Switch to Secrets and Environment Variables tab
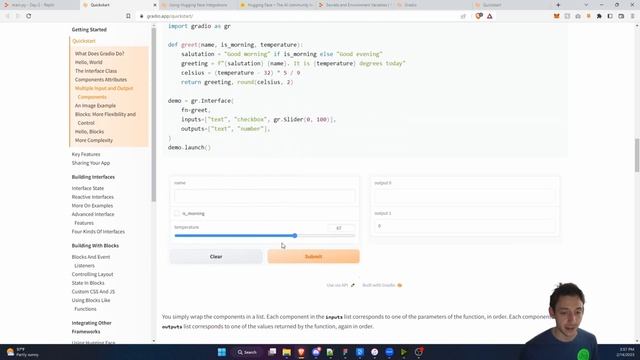 pyautogui.click(x=354, y=5)
